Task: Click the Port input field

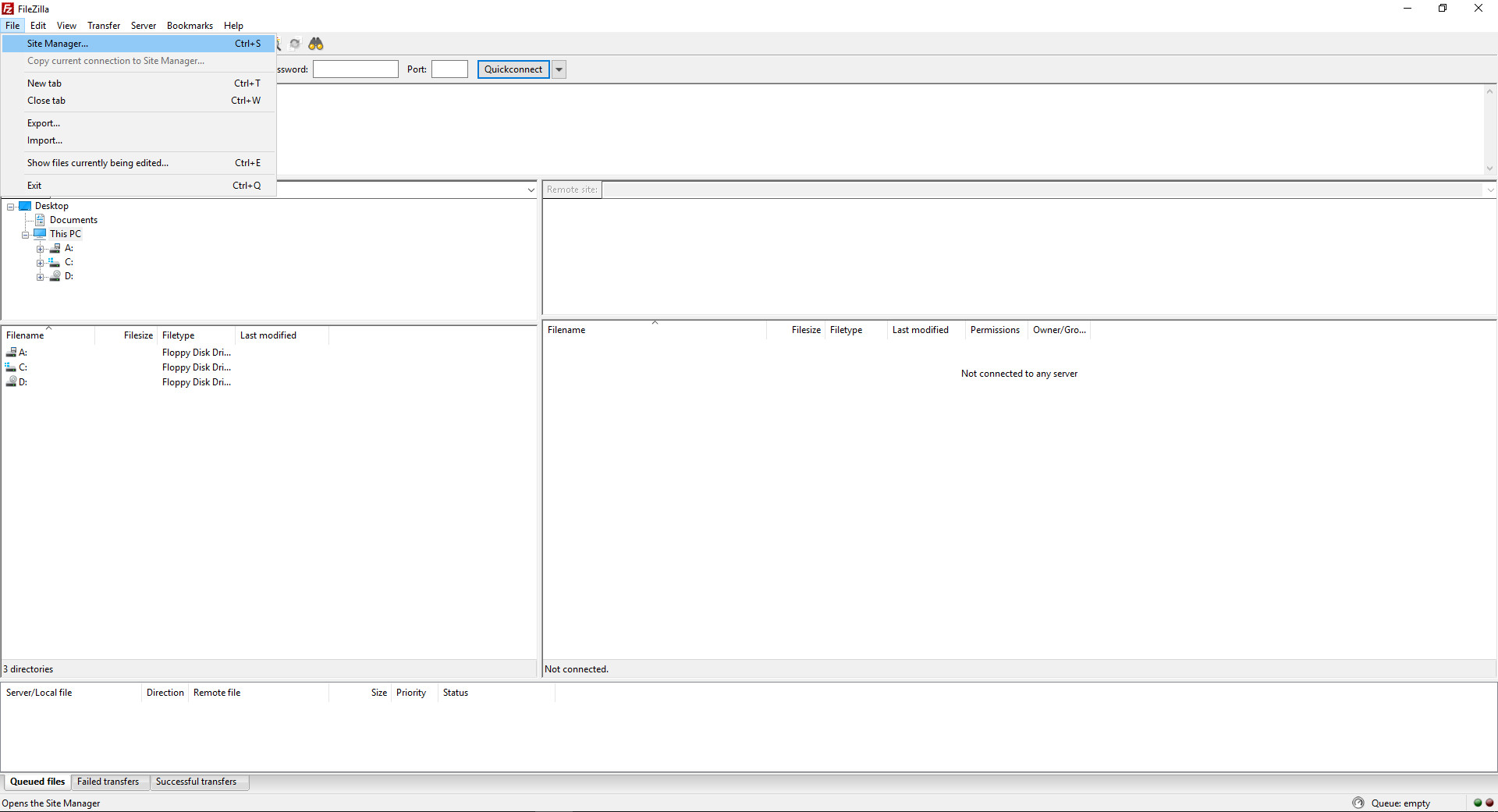Action: click(450, 69)
